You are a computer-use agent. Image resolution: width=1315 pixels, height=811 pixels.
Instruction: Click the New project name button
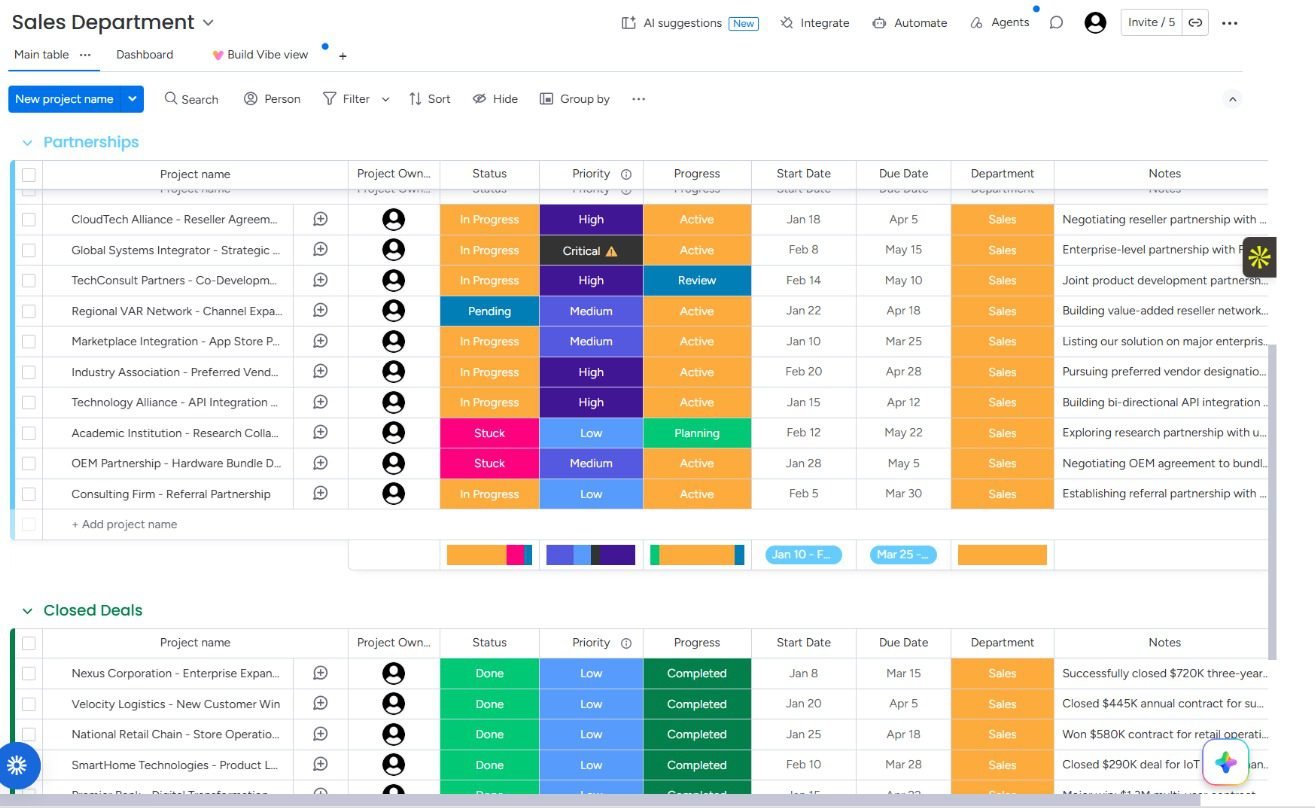point(65,99)
